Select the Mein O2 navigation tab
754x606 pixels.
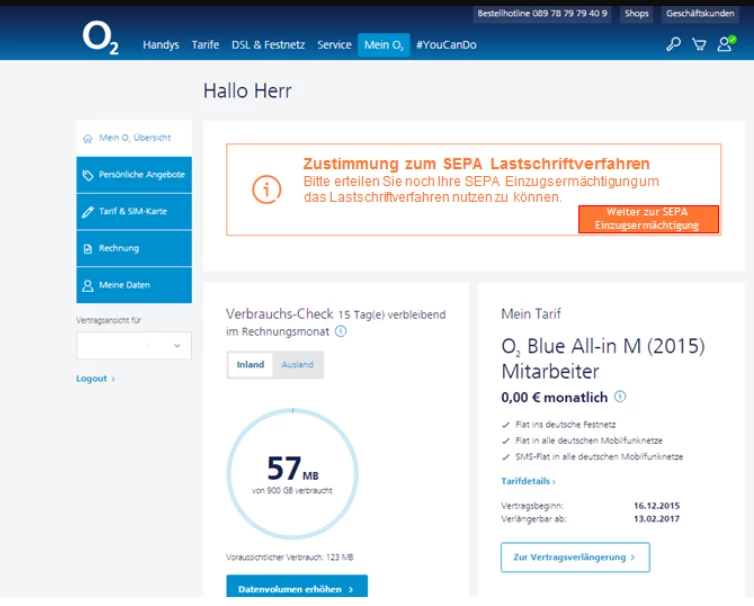384,45
